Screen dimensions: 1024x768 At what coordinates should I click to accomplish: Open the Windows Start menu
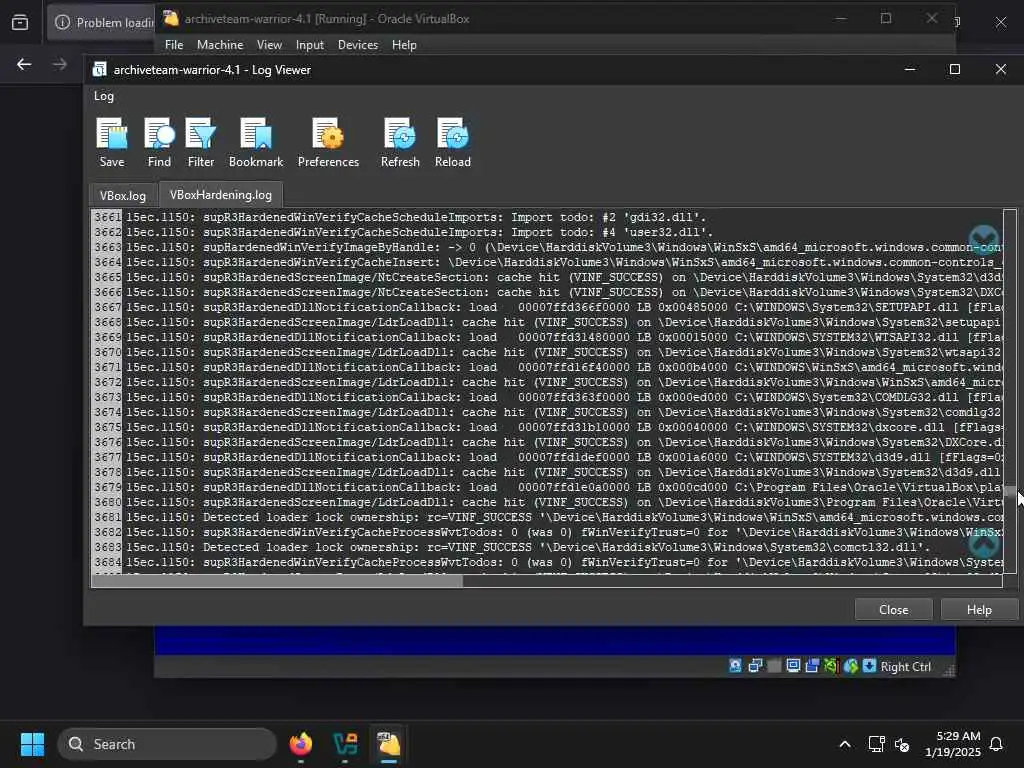tap(32, 744)
